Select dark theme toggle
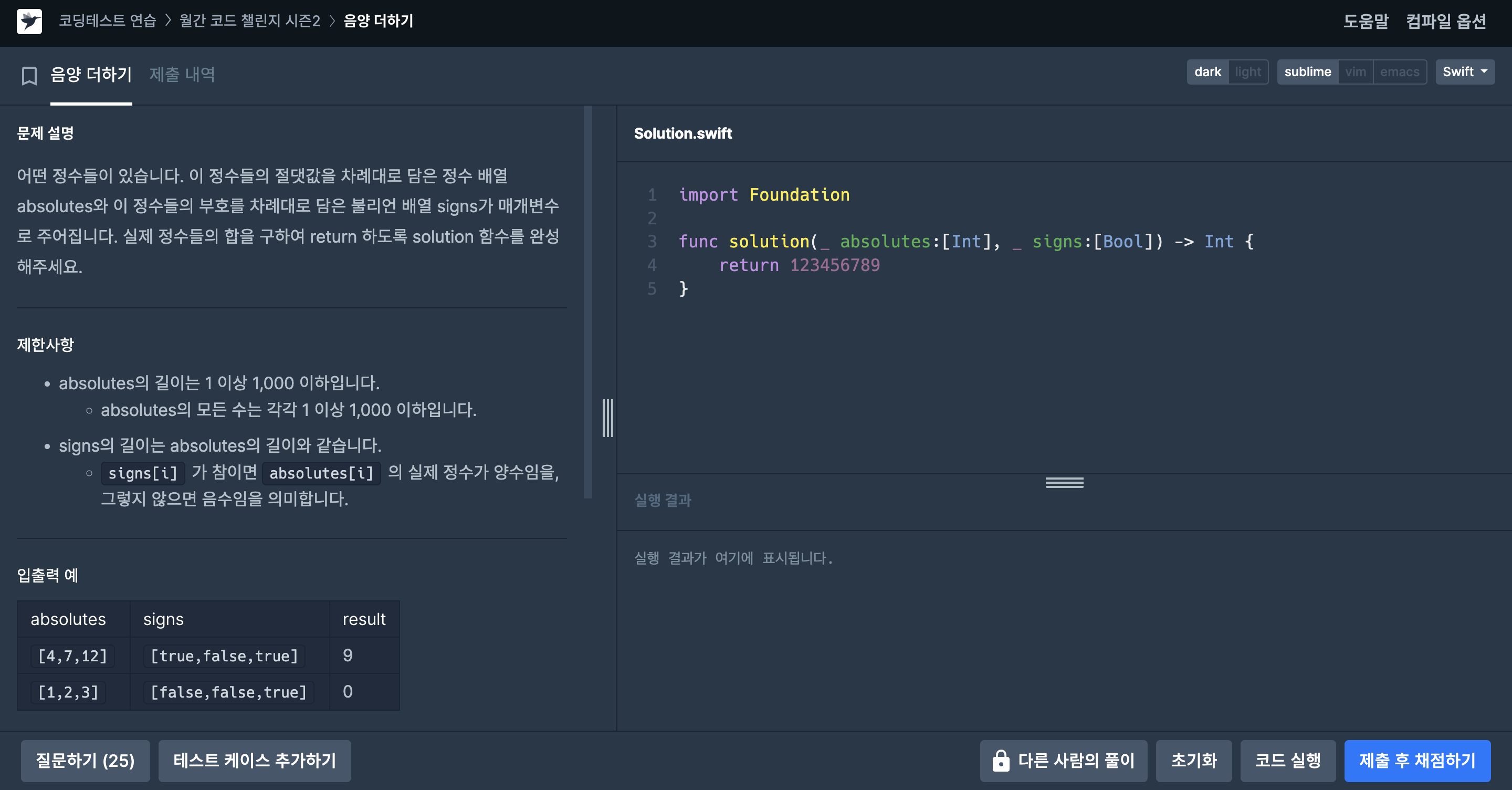The width and height of the screenshot is (1512, 790). coord(1207,71)
